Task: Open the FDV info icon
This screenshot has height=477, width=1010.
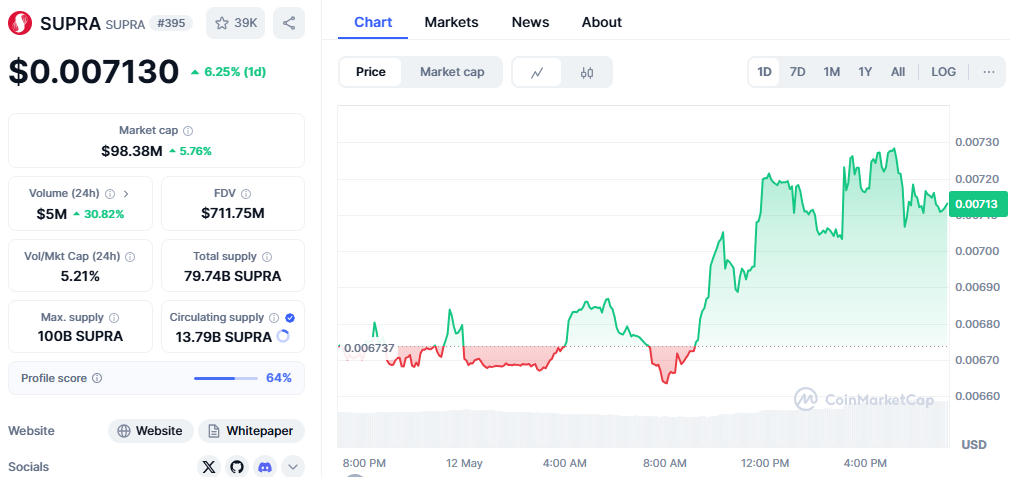Action: coord(246,193)
